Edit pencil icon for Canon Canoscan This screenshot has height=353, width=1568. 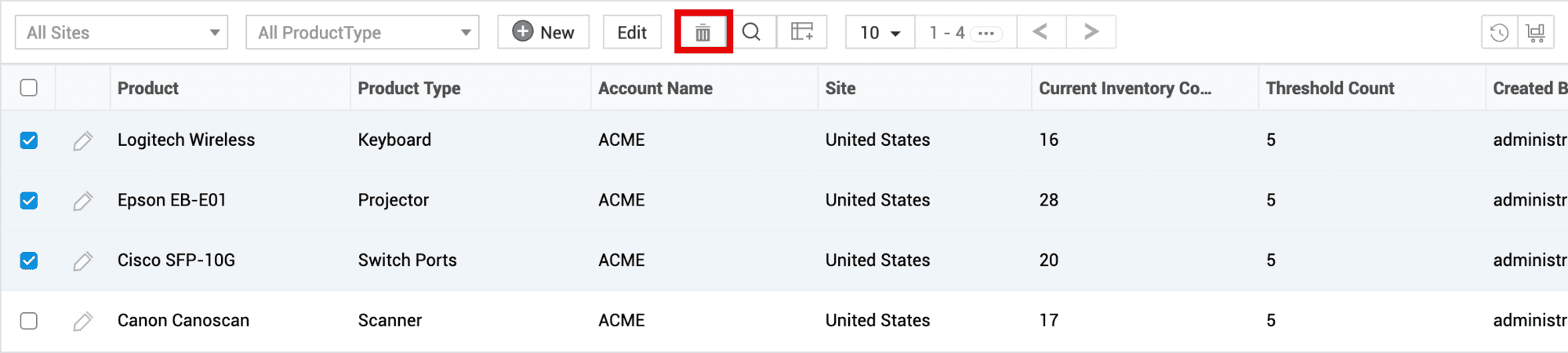click(x=83, y=321)
